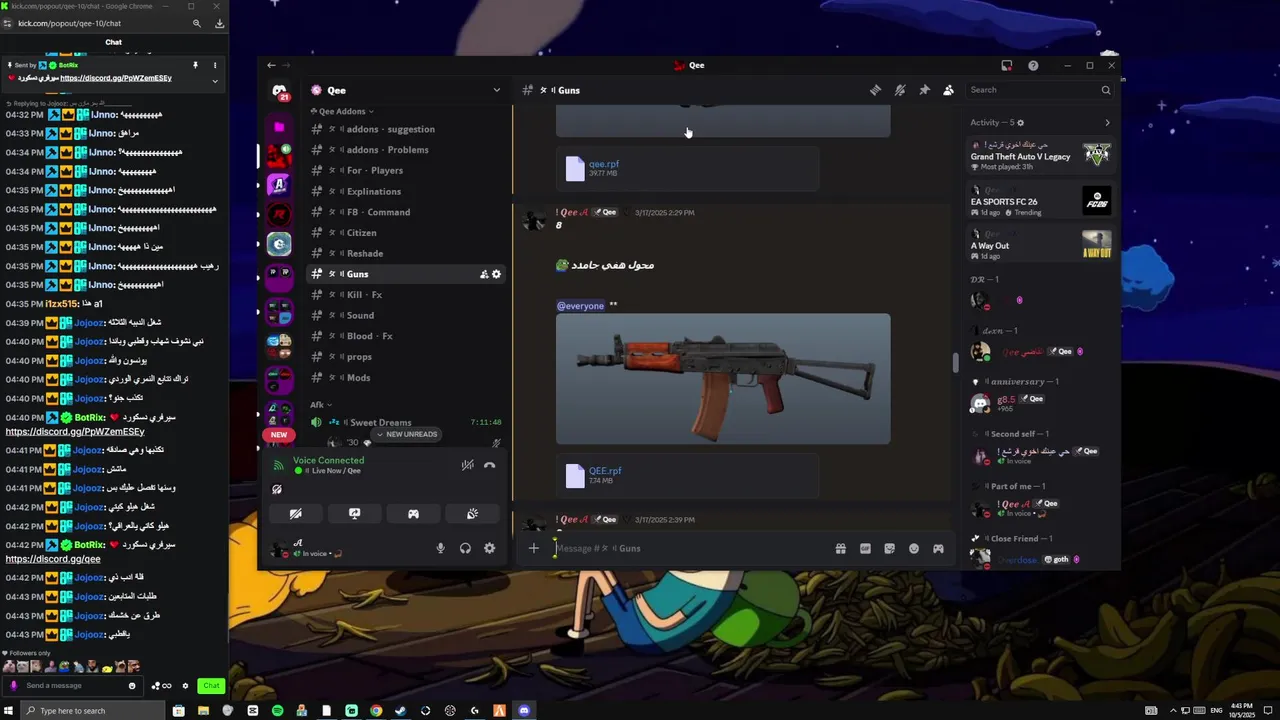Image resolution: width=1280 pixels, height=720 pixels.
Task: Open Kill - Fx channel
Action: pyautogui.click(x=405, y=295)
